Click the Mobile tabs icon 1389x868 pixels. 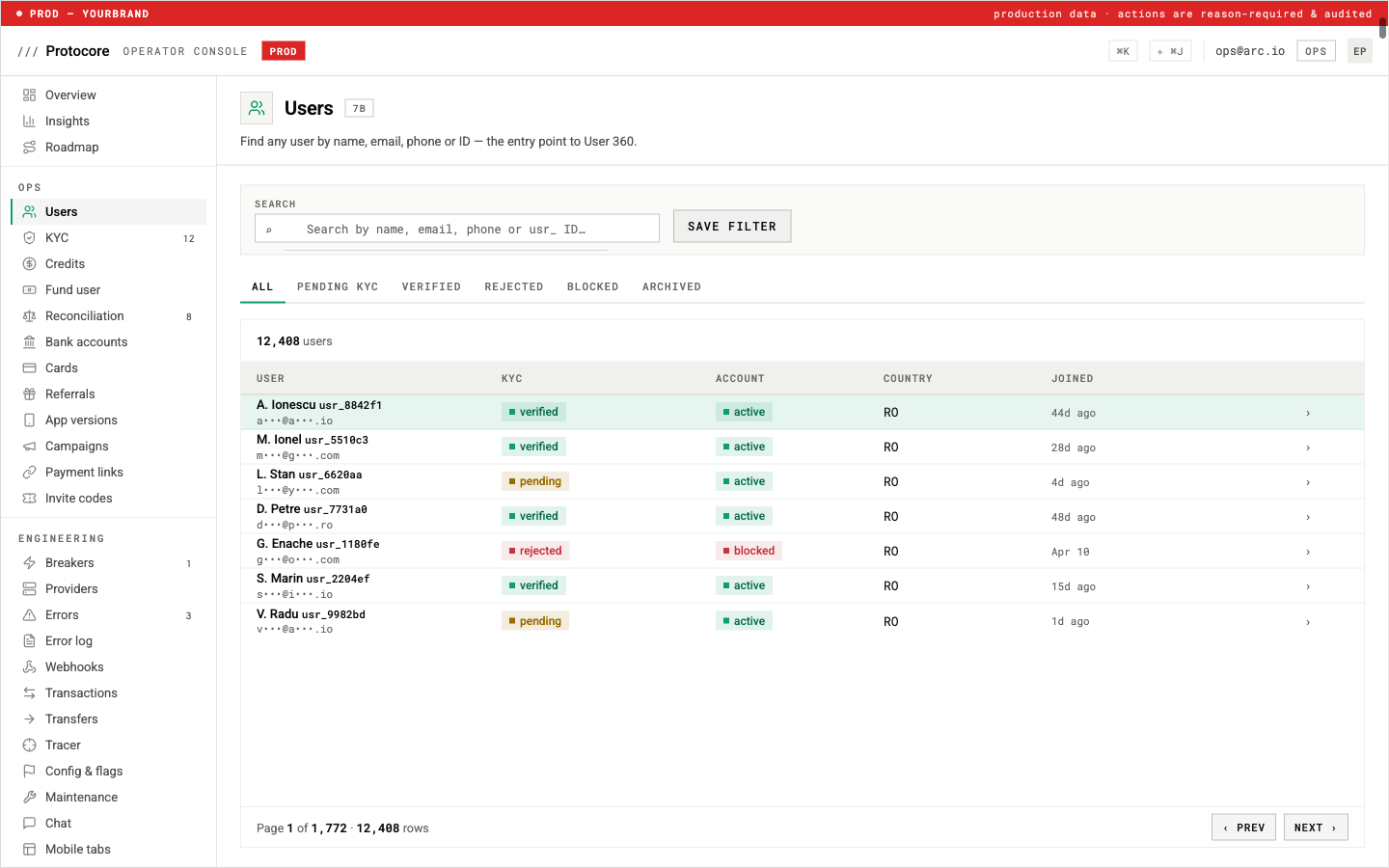coord(29,850)
